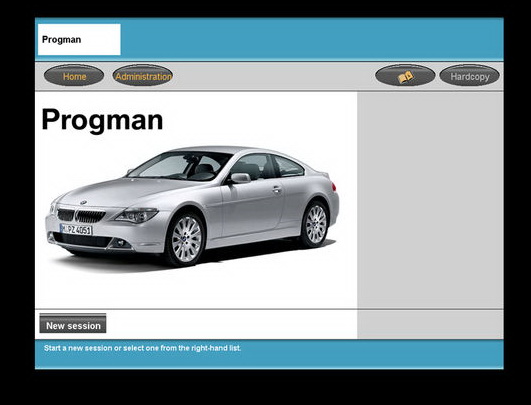Click the status hint about starting a session
The height and width of the screenshot is (405, 531).
point(142,348)
